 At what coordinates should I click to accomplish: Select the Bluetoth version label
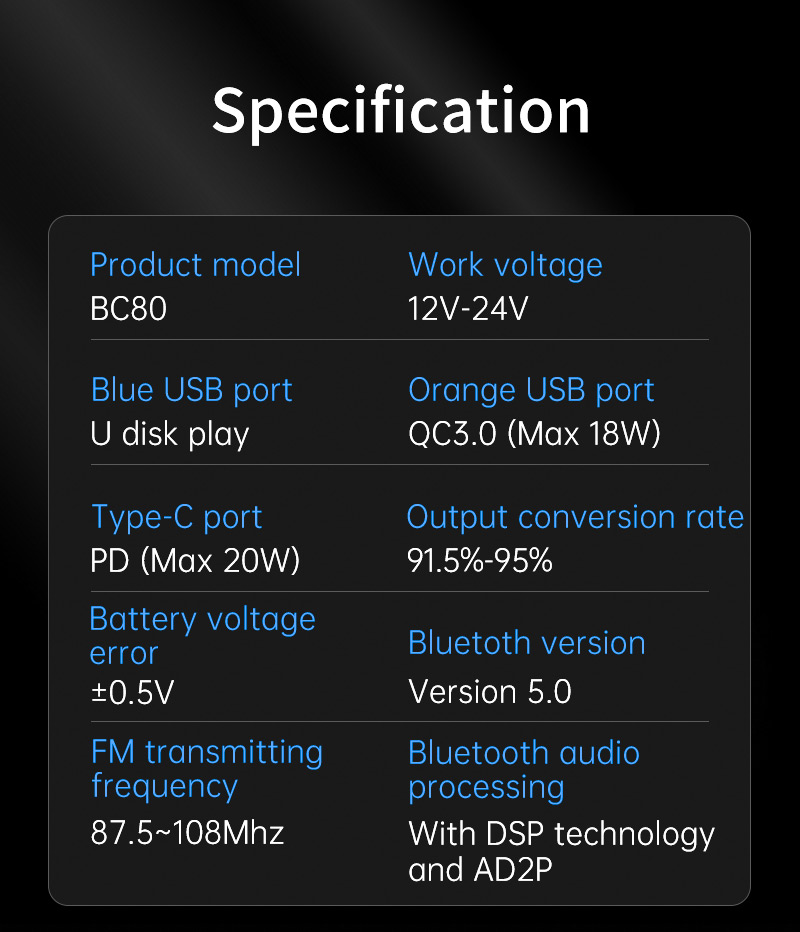click(527, 643)
